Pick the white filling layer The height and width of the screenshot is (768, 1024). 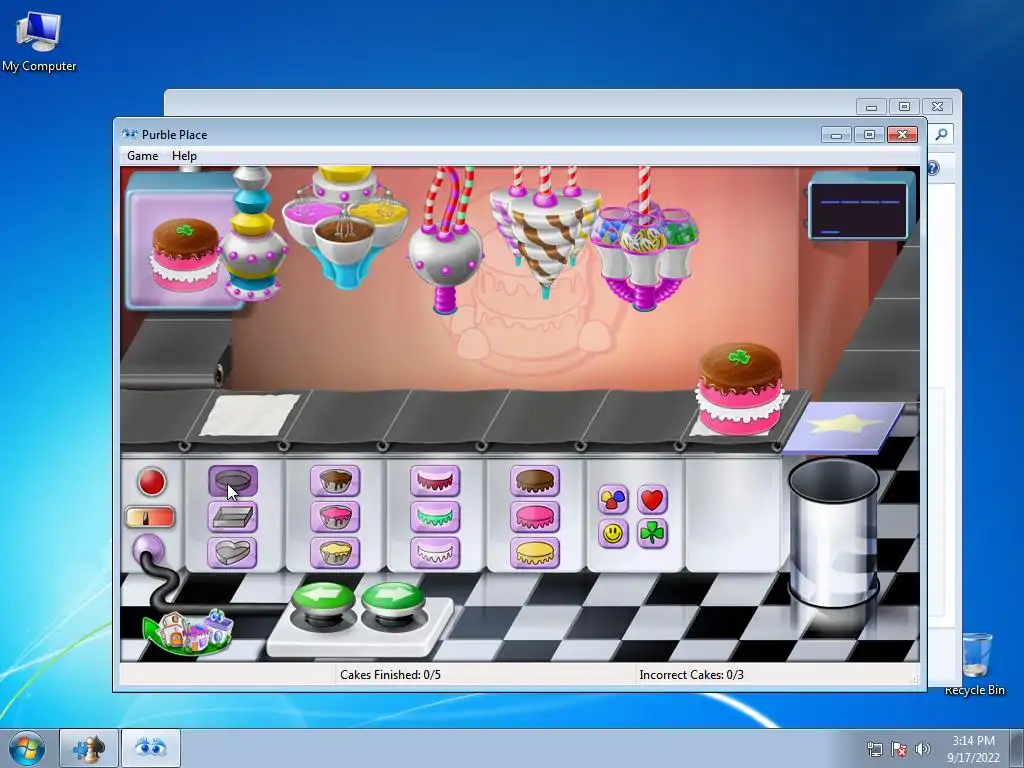coord(435,552)
